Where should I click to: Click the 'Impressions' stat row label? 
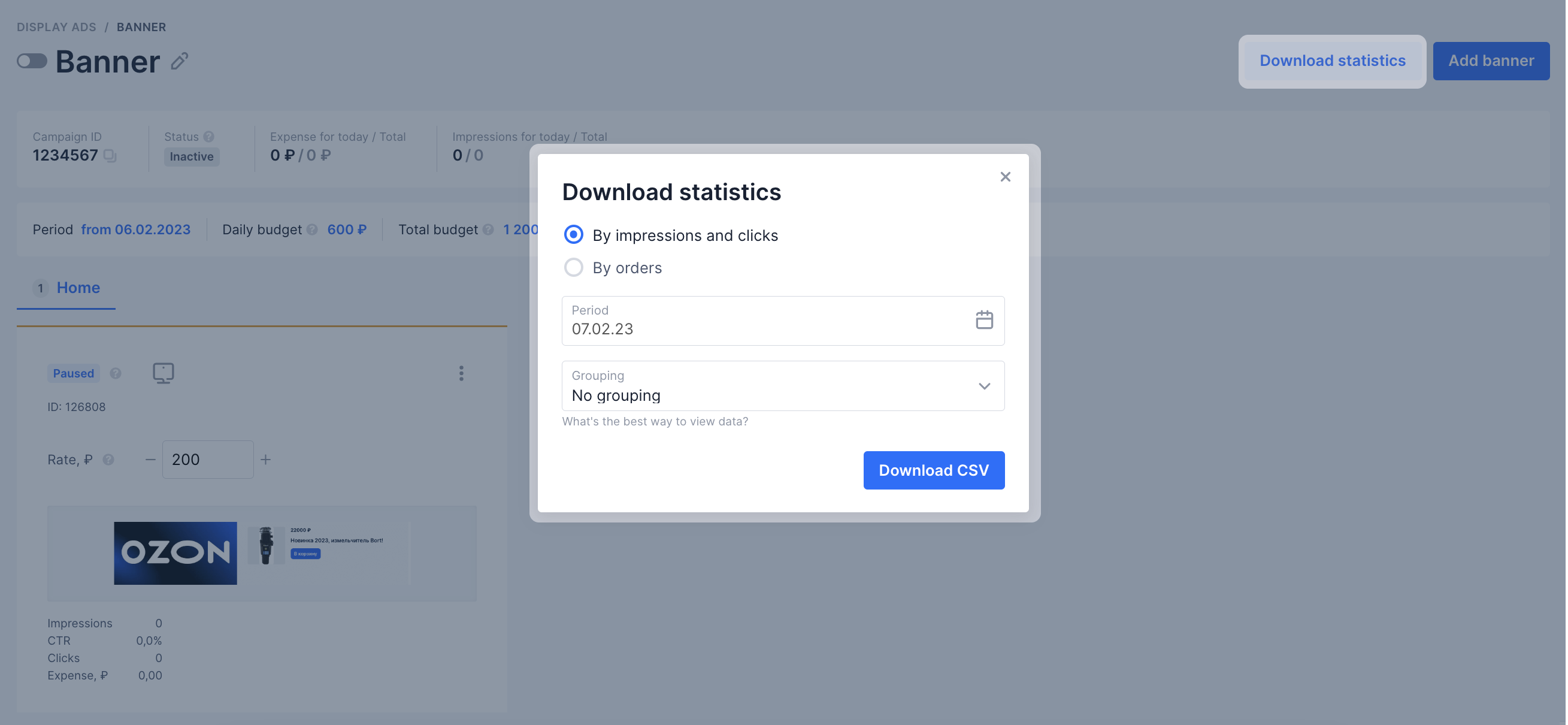[x=80, y=623]
